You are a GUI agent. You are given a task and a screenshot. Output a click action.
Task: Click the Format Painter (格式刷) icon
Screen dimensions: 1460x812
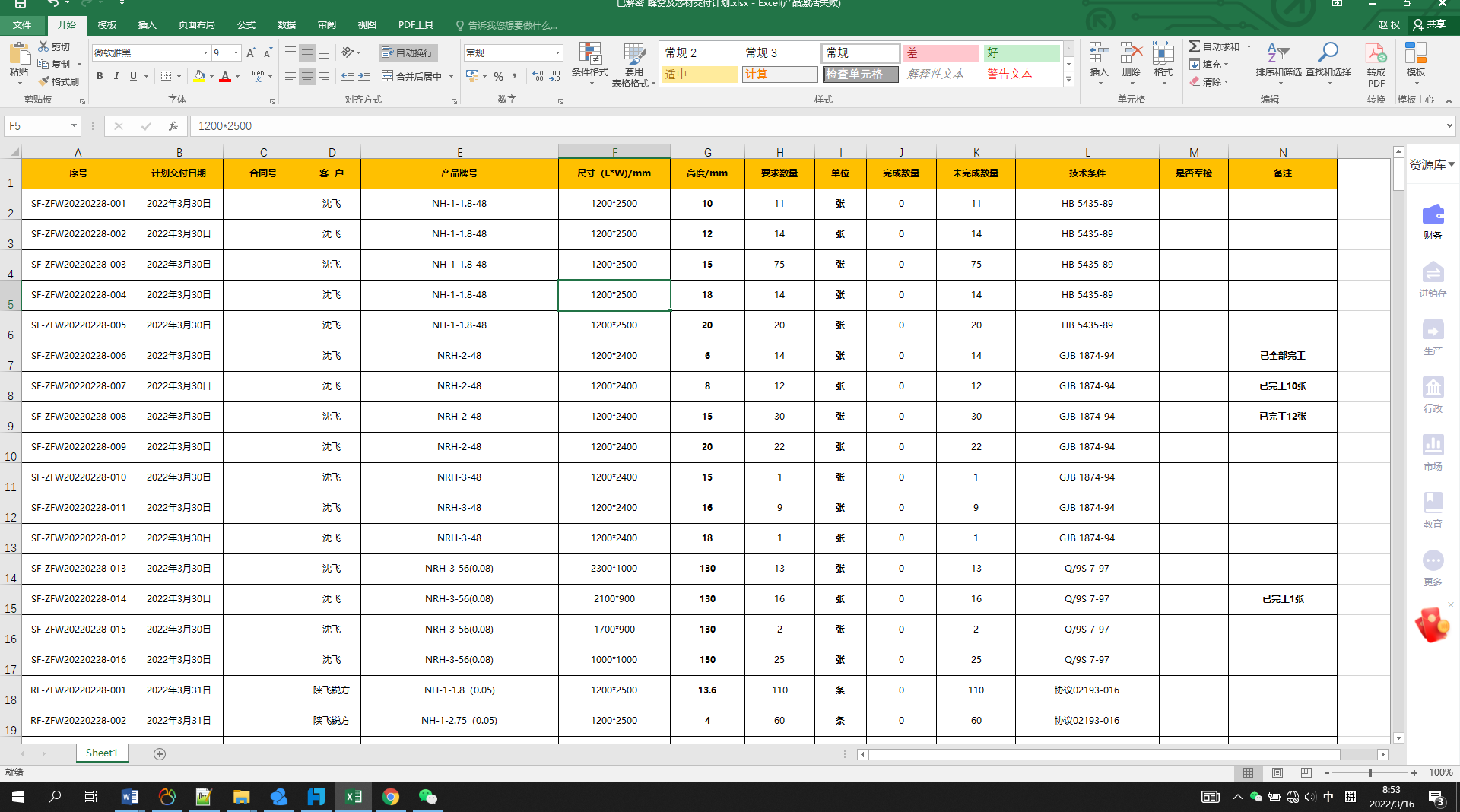(43, 81)
